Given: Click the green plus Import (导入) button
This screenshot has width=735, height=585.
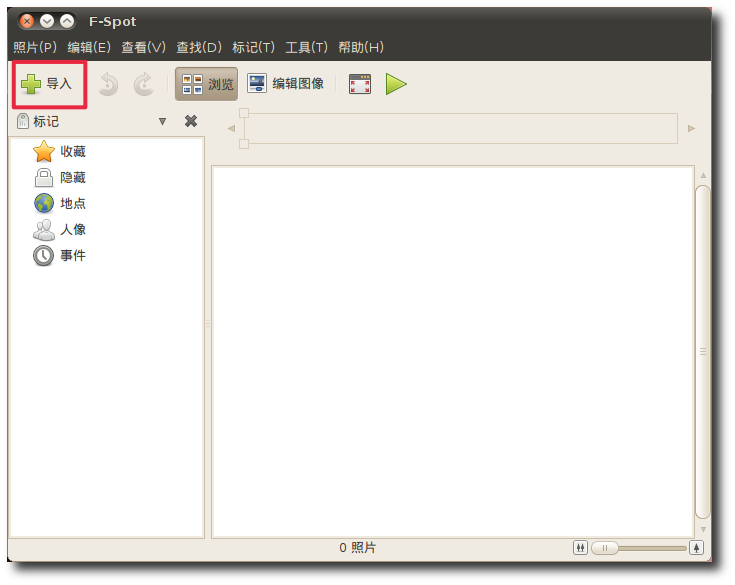Looking at the screenshot, I should click(49, 84).
